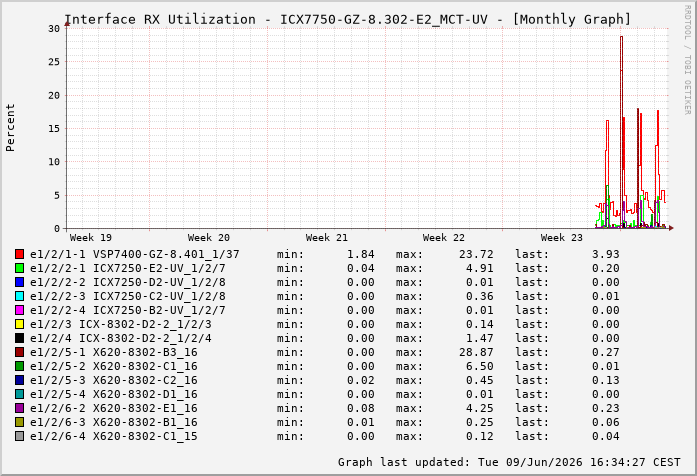Click the red swatch for e1/2/1-1
This screenshot has width=697, height=476.
click(19, 254)
